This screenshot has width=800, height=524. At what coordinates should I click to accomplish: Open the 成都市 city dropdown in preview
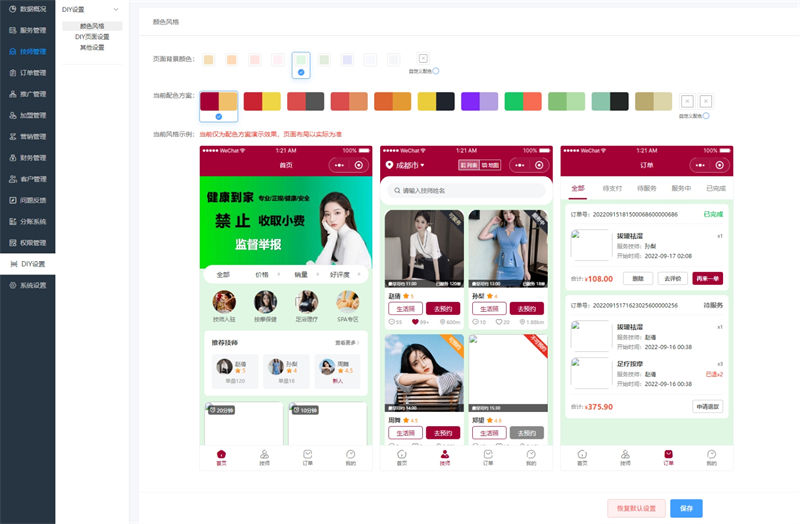point(405,165)
